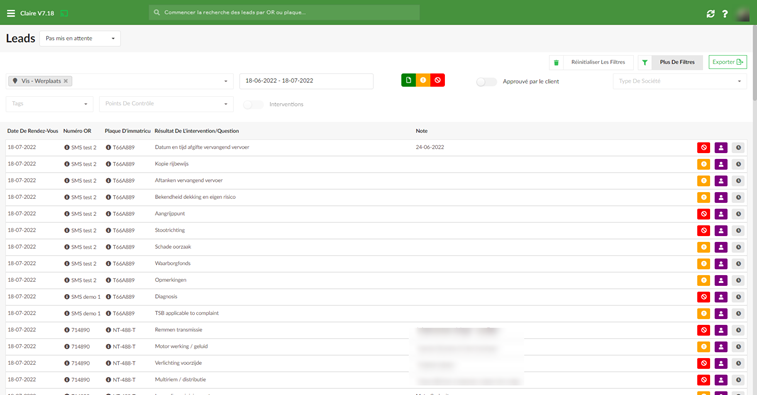Open the hamburger menu
Image resolution: width=757 pixels, height=395 pixels.
pyautogui.click(x=11, y=13)
